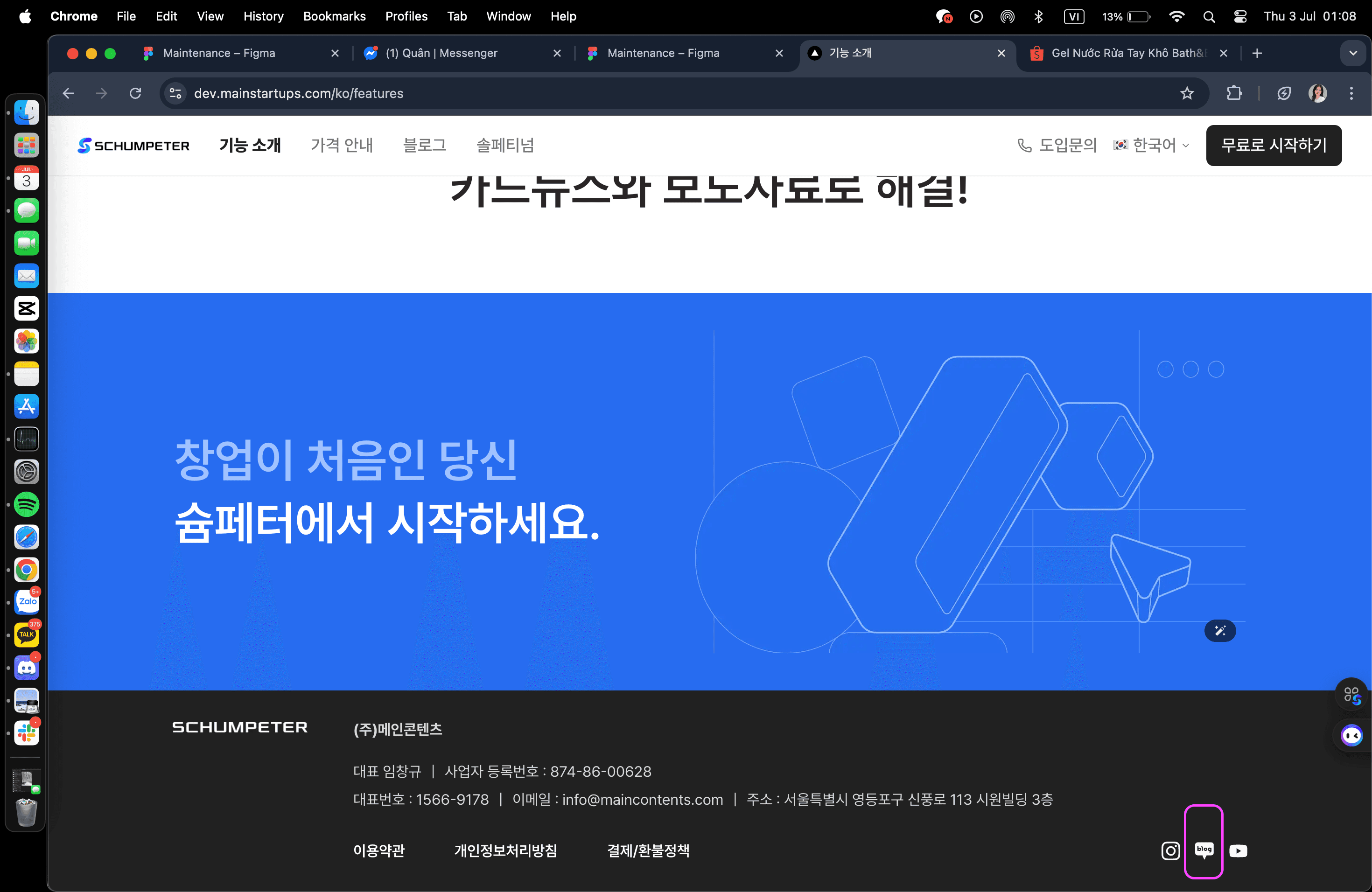The height and width of the screenshot is (892, 1372).
Task: Open Chrome extensions puzzle icon
Action: (x=1234, y=93)
